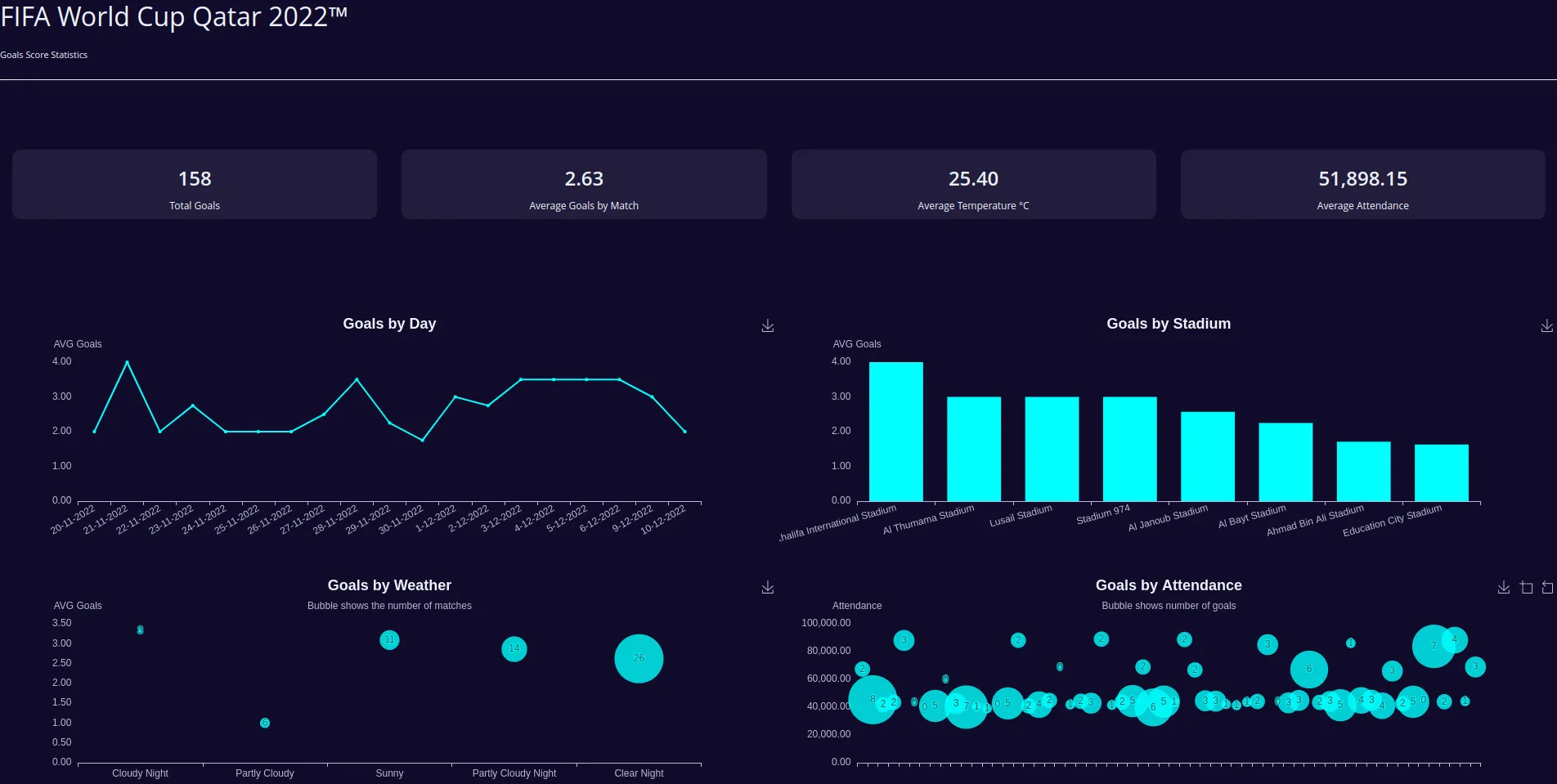Open the Average Temperature °C card
Image resolution: width=1557 pixels, height=784 pixels.
973,184
